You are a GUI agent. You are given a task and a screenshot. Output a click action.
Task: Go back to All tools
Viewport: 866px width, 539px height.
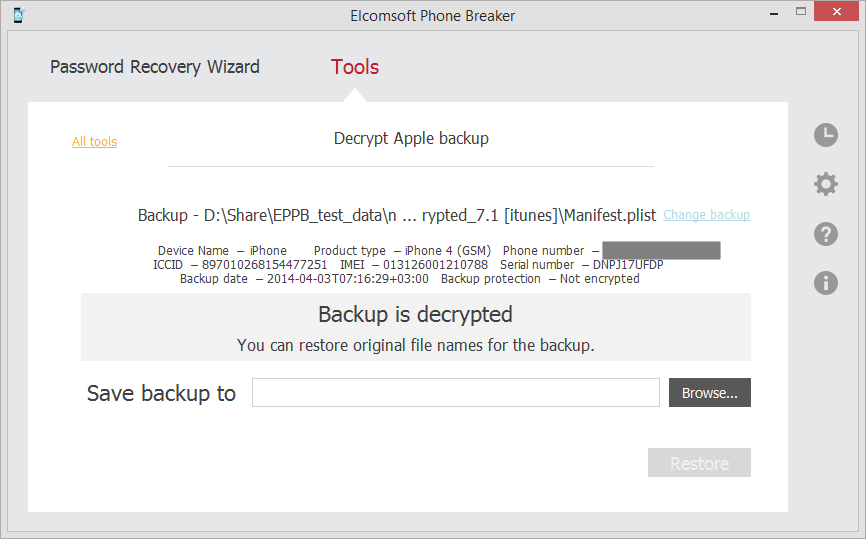point(94,142)
